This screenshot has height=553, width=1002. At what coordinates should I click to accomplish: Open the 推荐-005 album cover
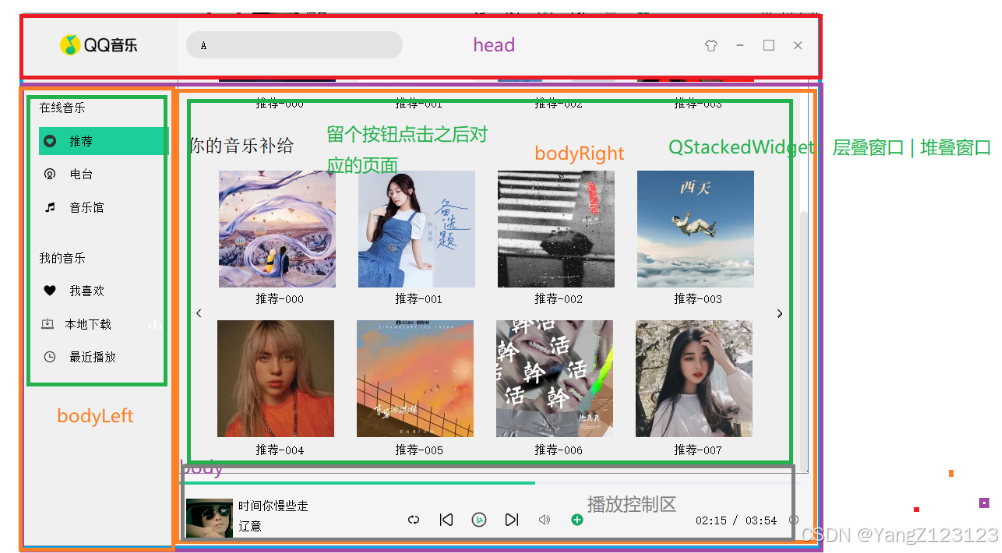(415, 378)
